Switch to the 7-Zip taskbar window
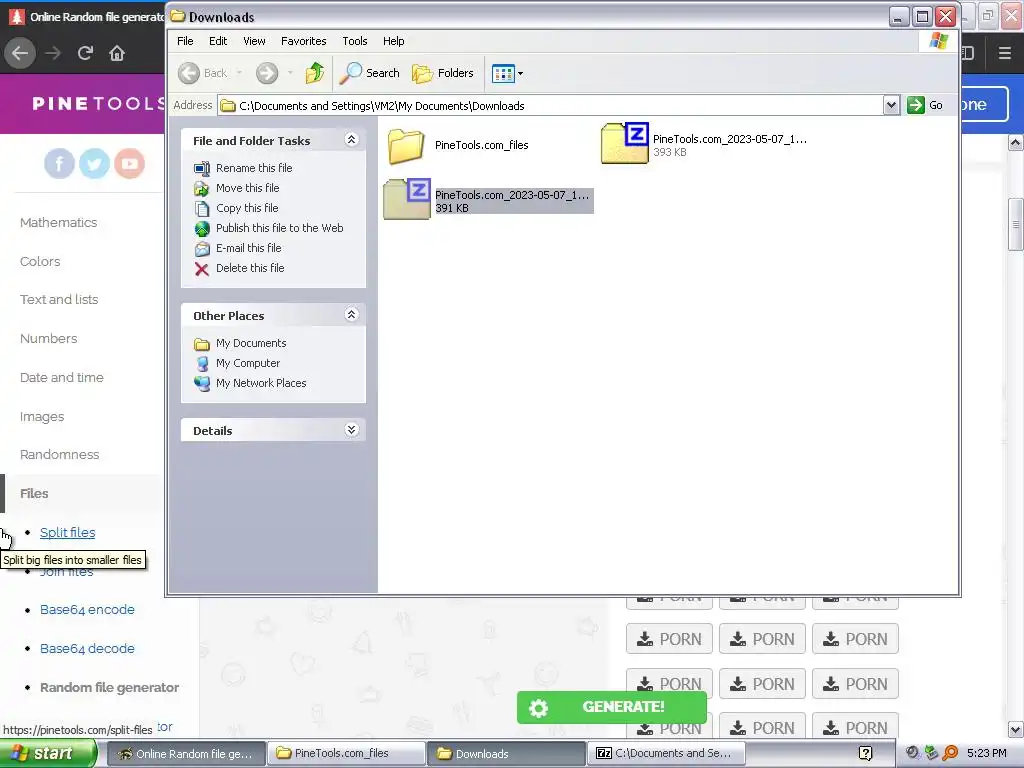The width and height of the screenshot is (1024, 768). click(666, 754)
